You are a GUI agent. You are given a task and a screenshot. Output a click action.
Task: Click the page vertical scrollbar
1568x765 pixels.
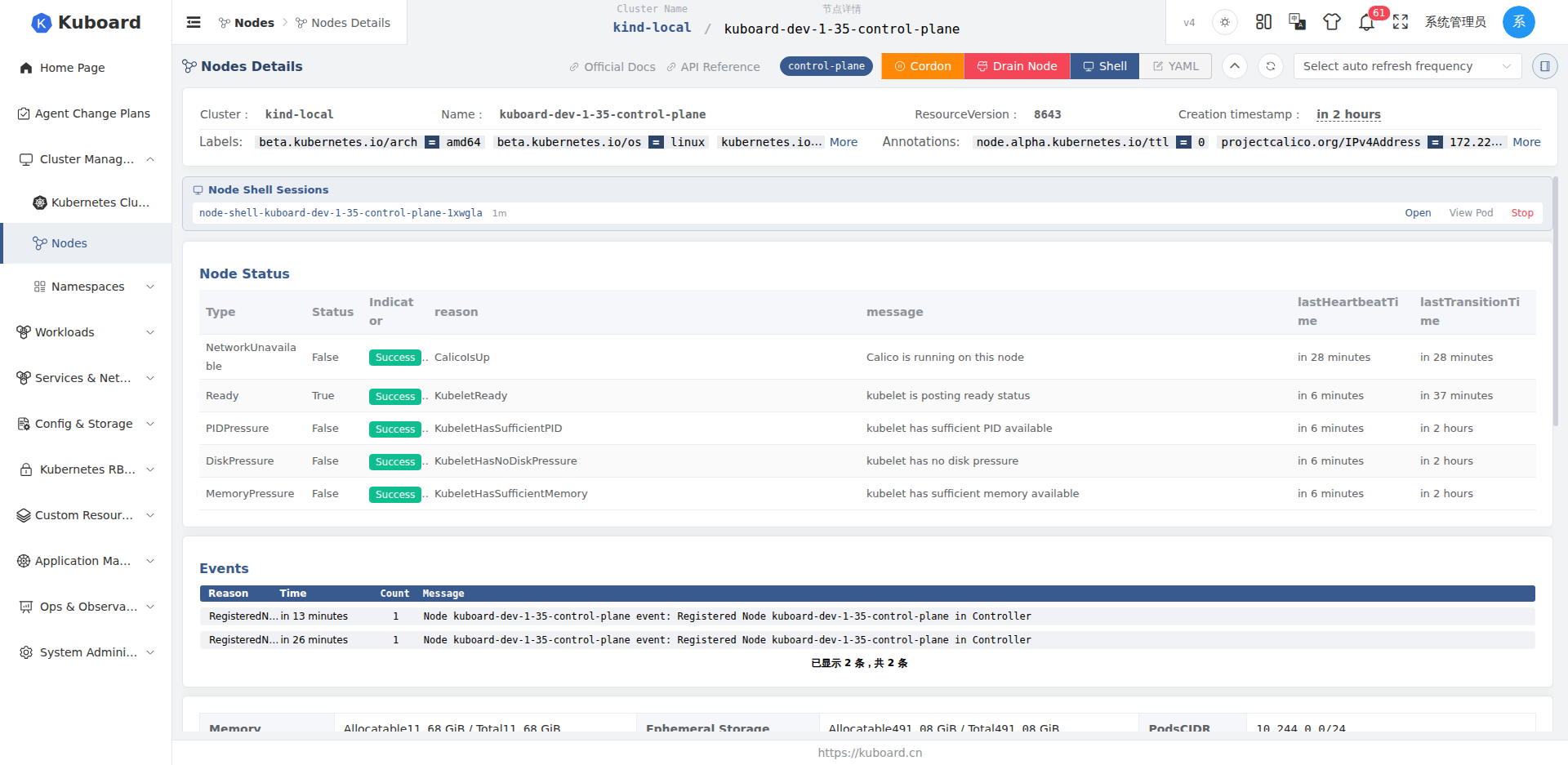click(1555, 302)
